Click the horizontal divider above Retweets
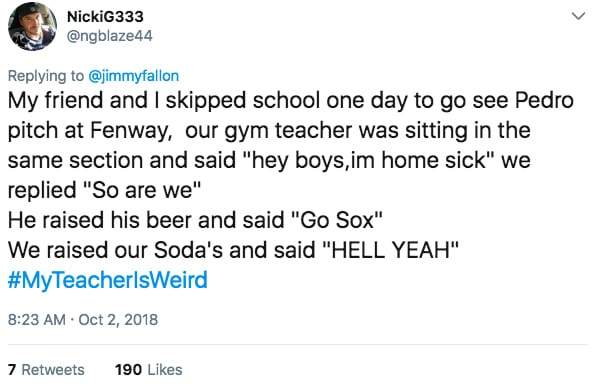The height and width of the screenshot is (391, 597). (298, 345)
